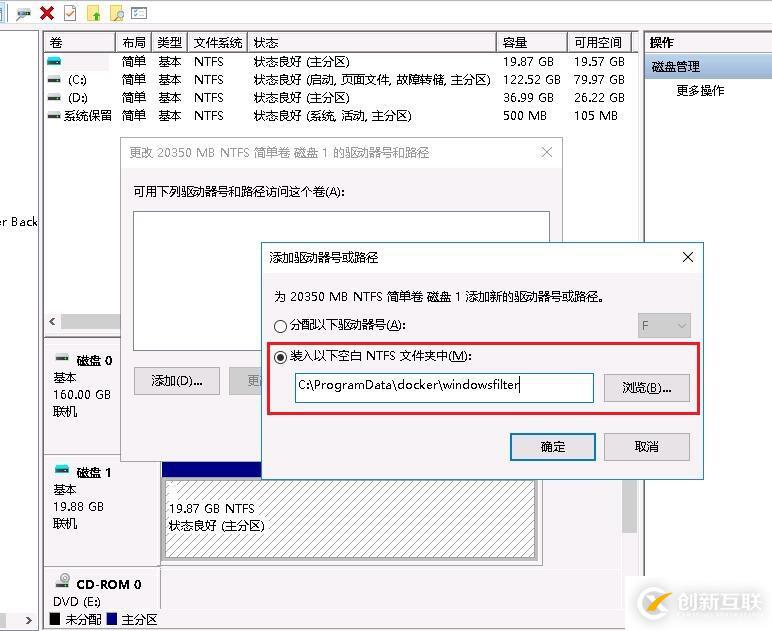Click the red X delete toolbar icon
Viewport: 772px width, 631px height.
(47, 13)
